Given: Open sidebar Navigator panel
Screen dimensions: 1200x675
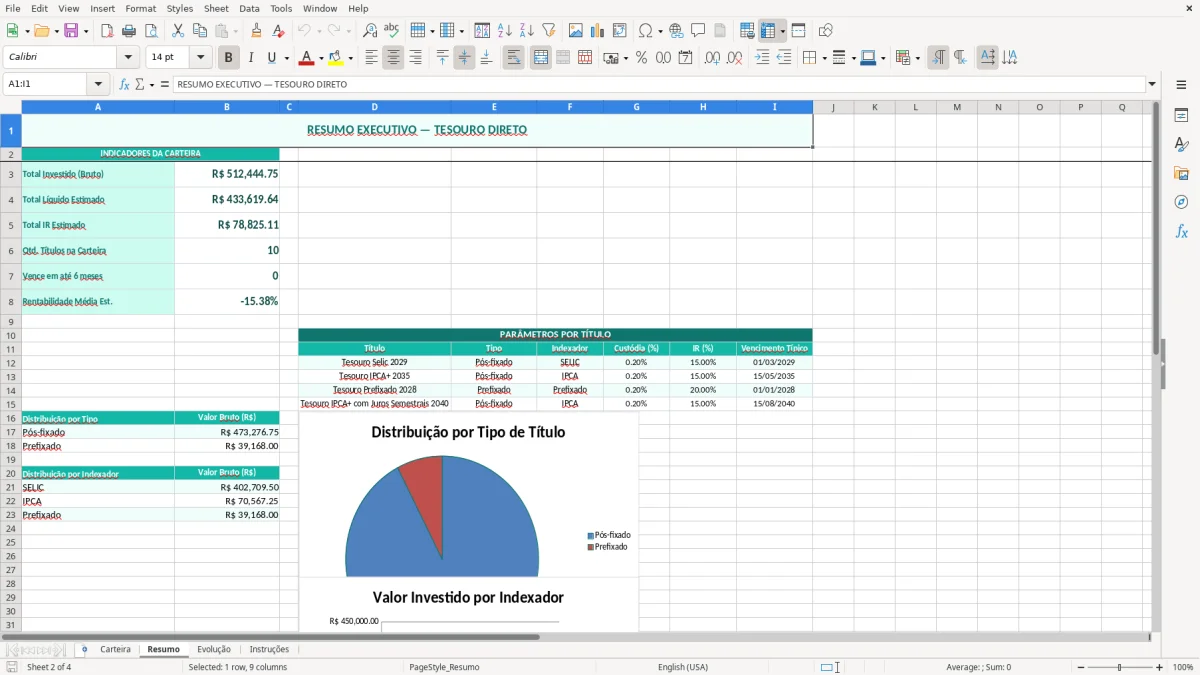Looking at the screenshot, I should point(1181,202).
